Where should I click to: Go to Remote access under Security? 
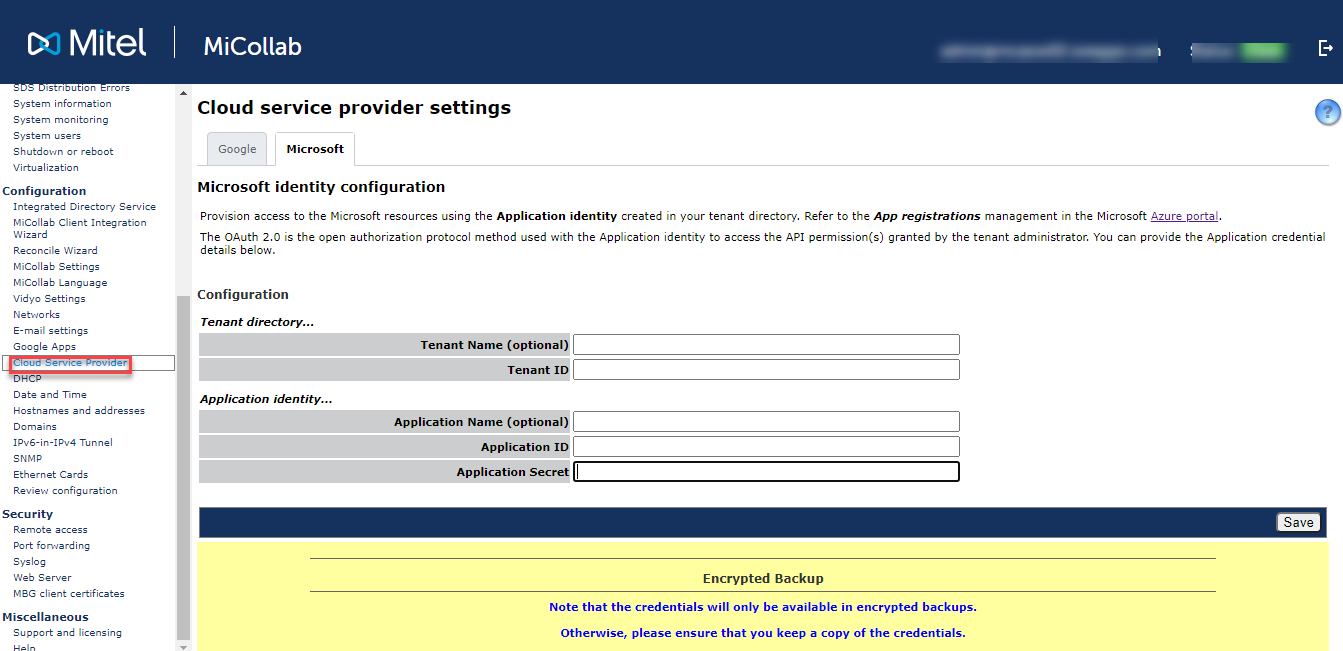pyautogui.click(x=50, y=529)
